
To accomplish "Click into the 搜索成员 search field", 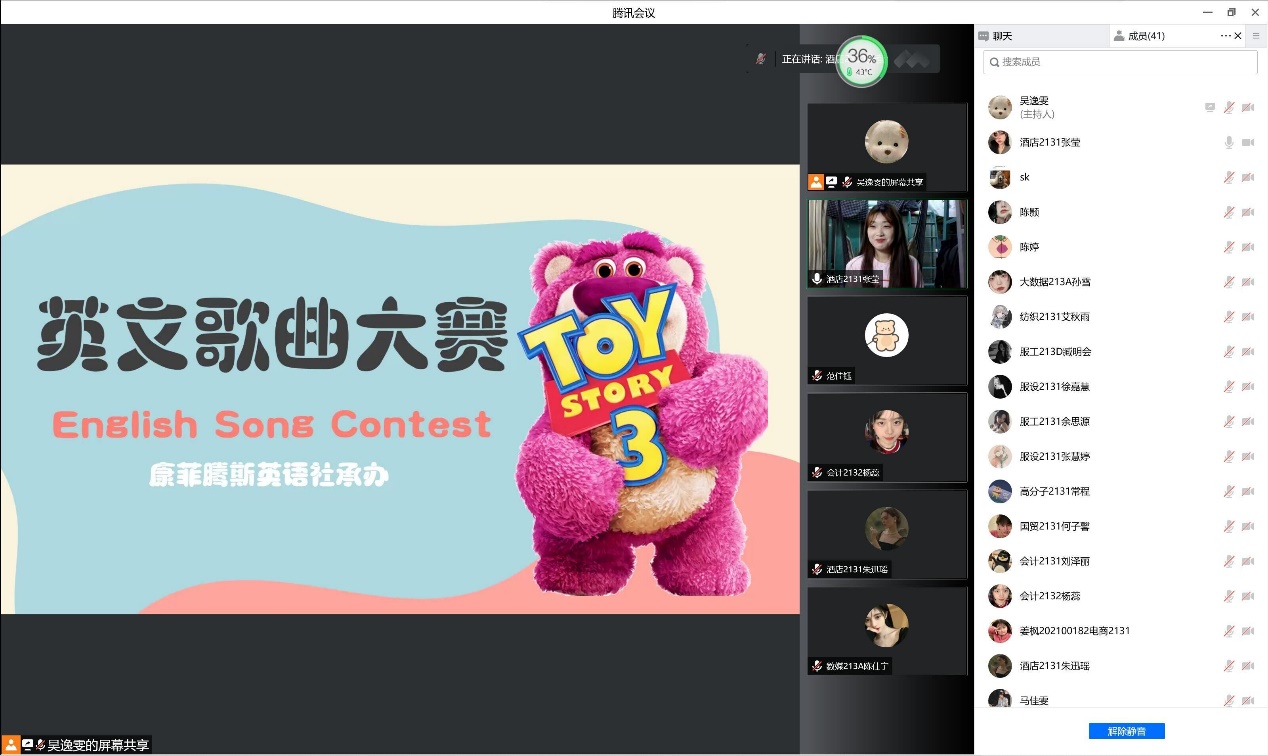I will tap(1120, 62).
